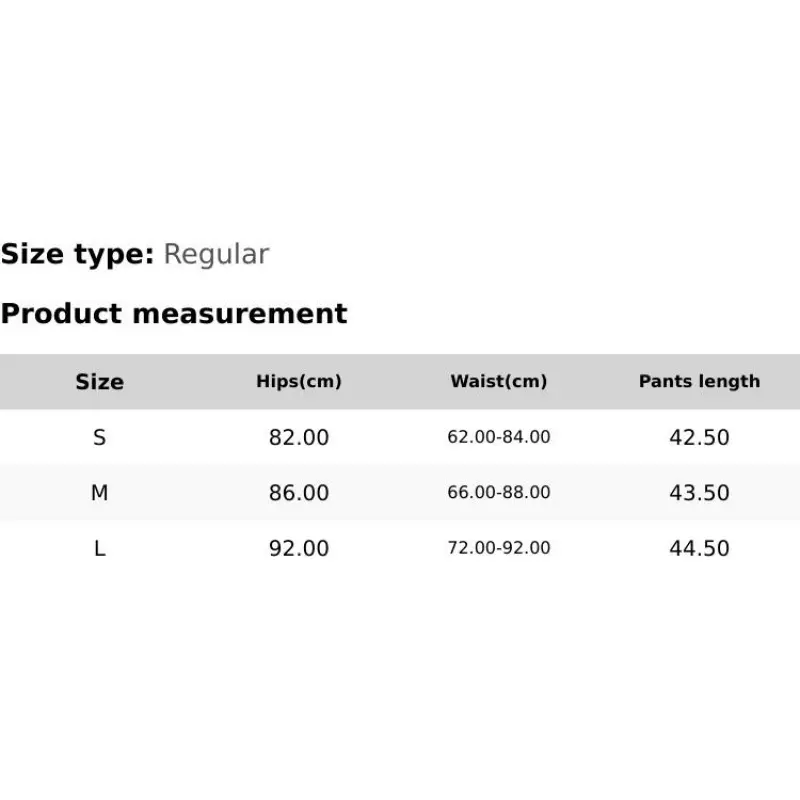This screenshot has width=800, height=800.
Task: Select the size L hips value 92.00
Action: coord(299,548)
